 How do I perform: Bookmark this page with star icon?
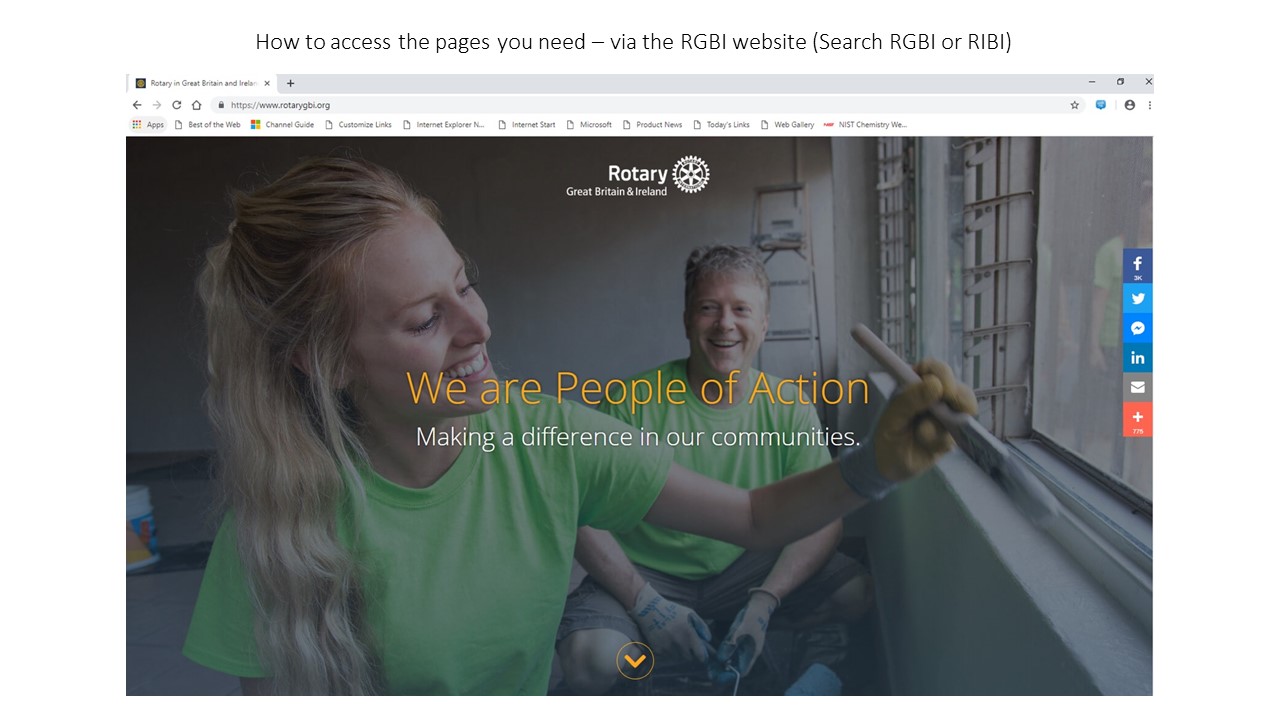1075,104
